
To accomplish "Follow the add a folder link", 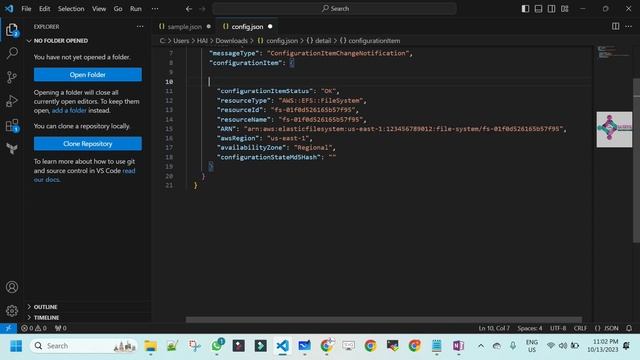I will pos(69,110).
